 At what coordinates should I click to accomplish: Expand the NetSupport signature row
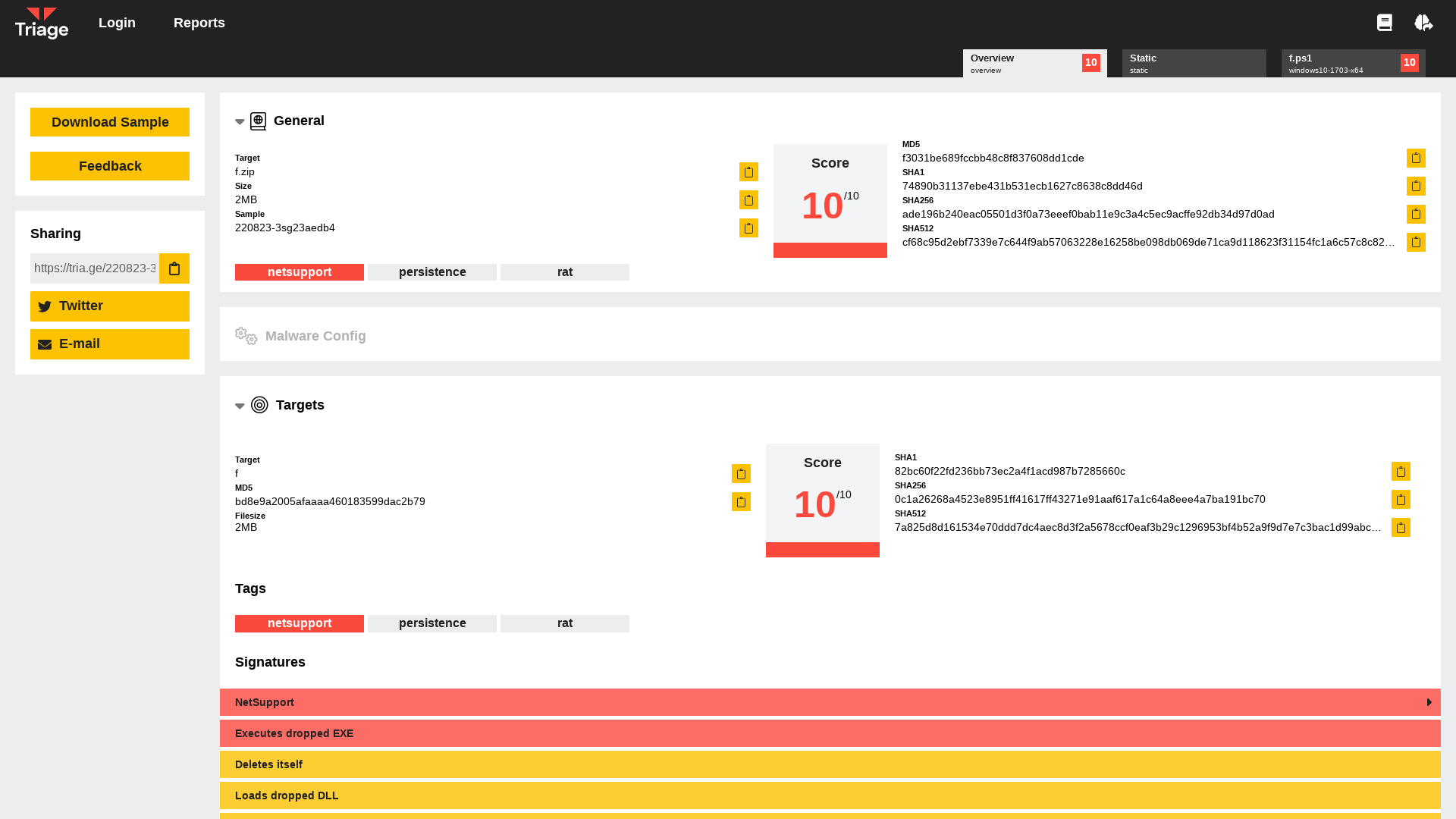[1429, 702]
